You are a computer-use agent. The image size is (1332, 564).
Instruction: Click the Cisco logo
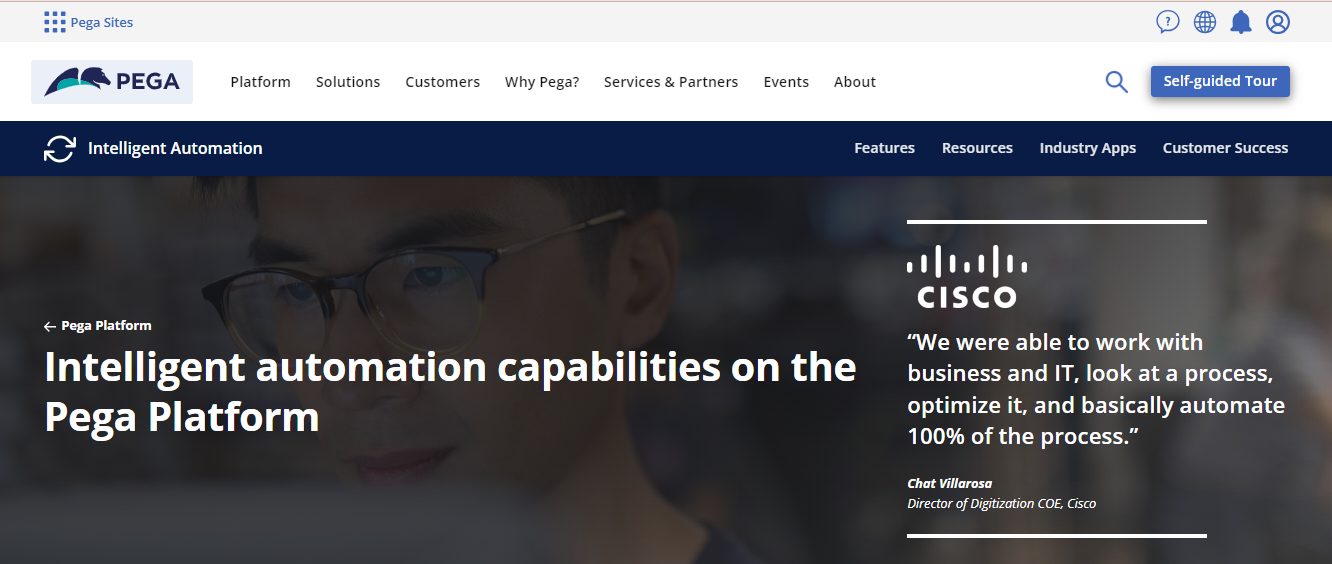[x=967, y=276]
